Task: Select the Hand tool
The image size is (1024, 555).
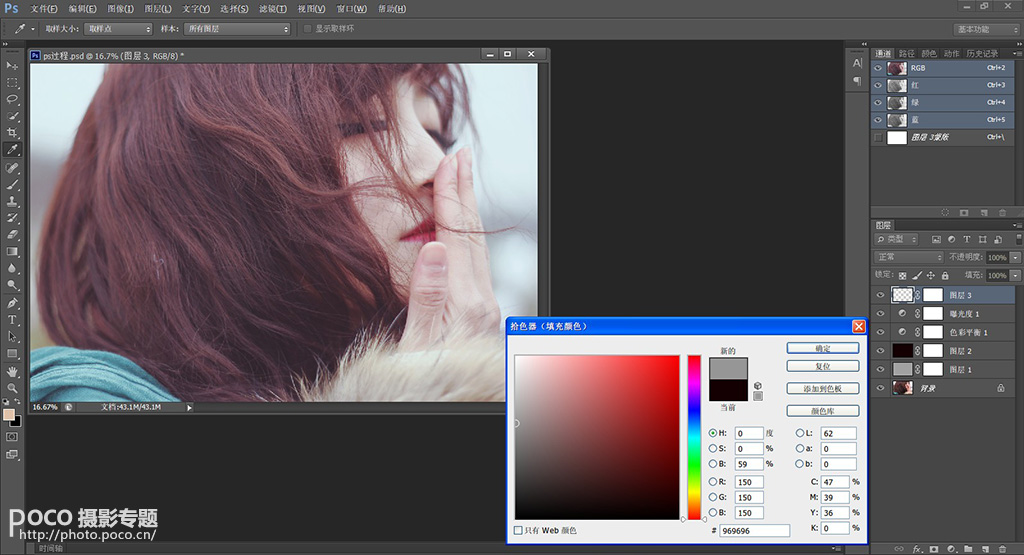Action: [12, 372]
